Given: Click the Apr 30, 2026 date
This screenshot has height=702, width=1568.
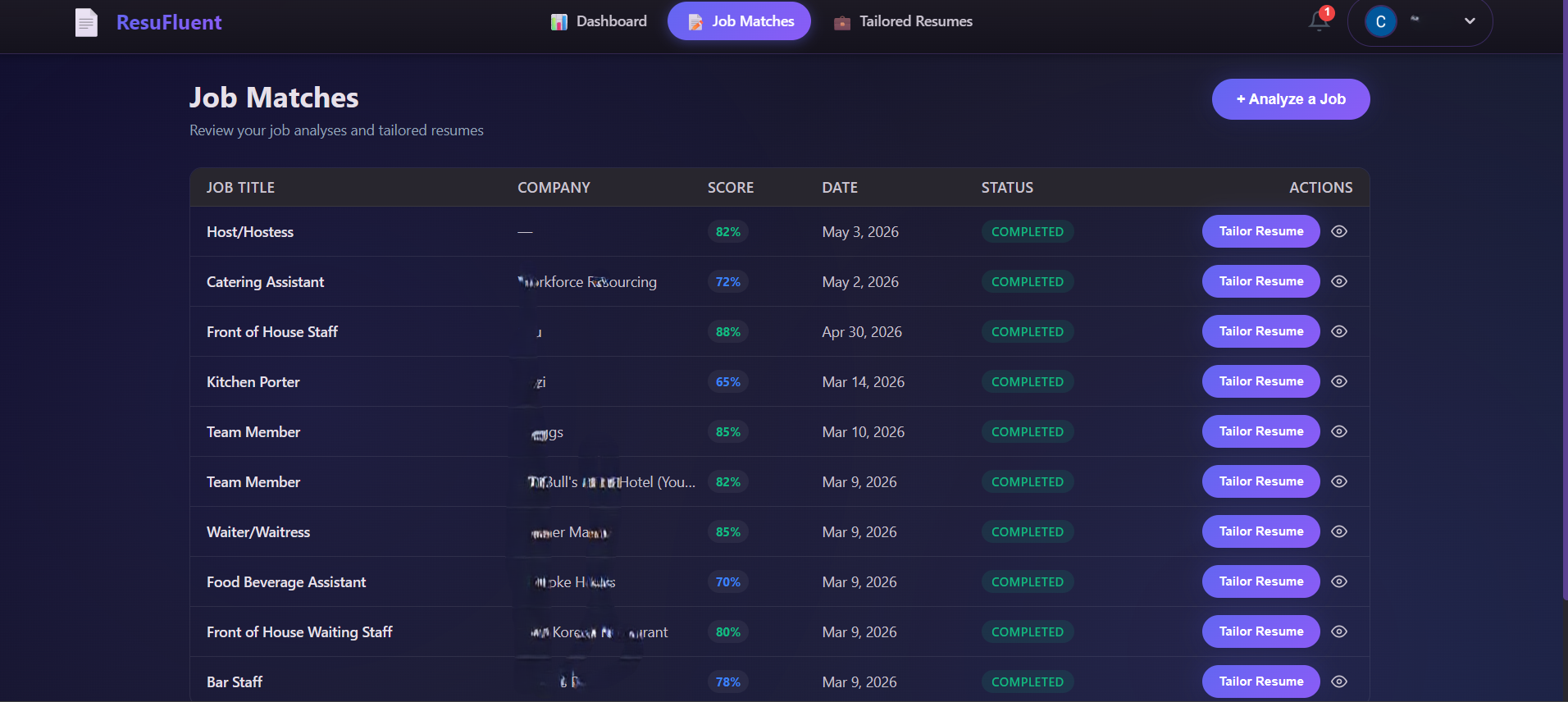Looking at the screenshot, I should [x=862, y=332].
